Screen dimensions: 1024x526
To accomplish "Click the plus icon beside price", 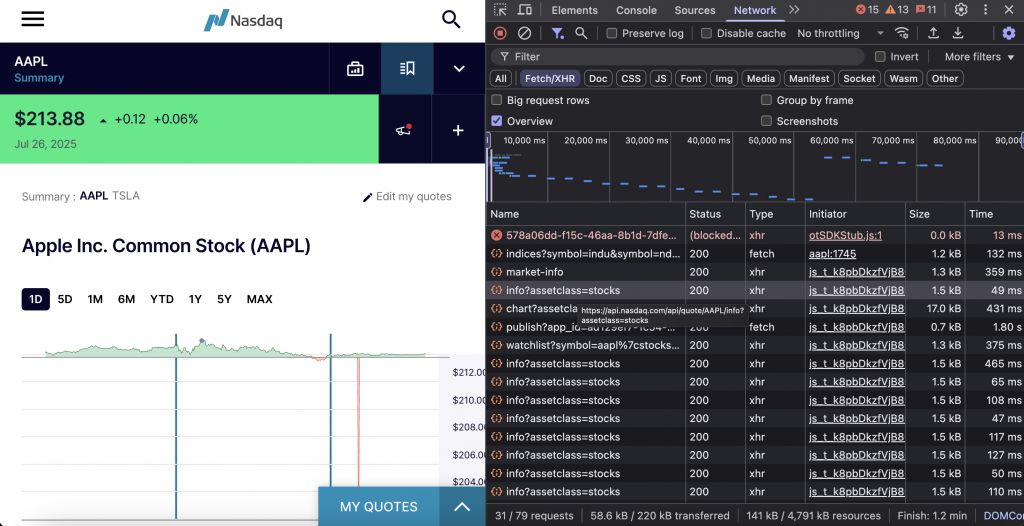I will [x=458, y=130].
